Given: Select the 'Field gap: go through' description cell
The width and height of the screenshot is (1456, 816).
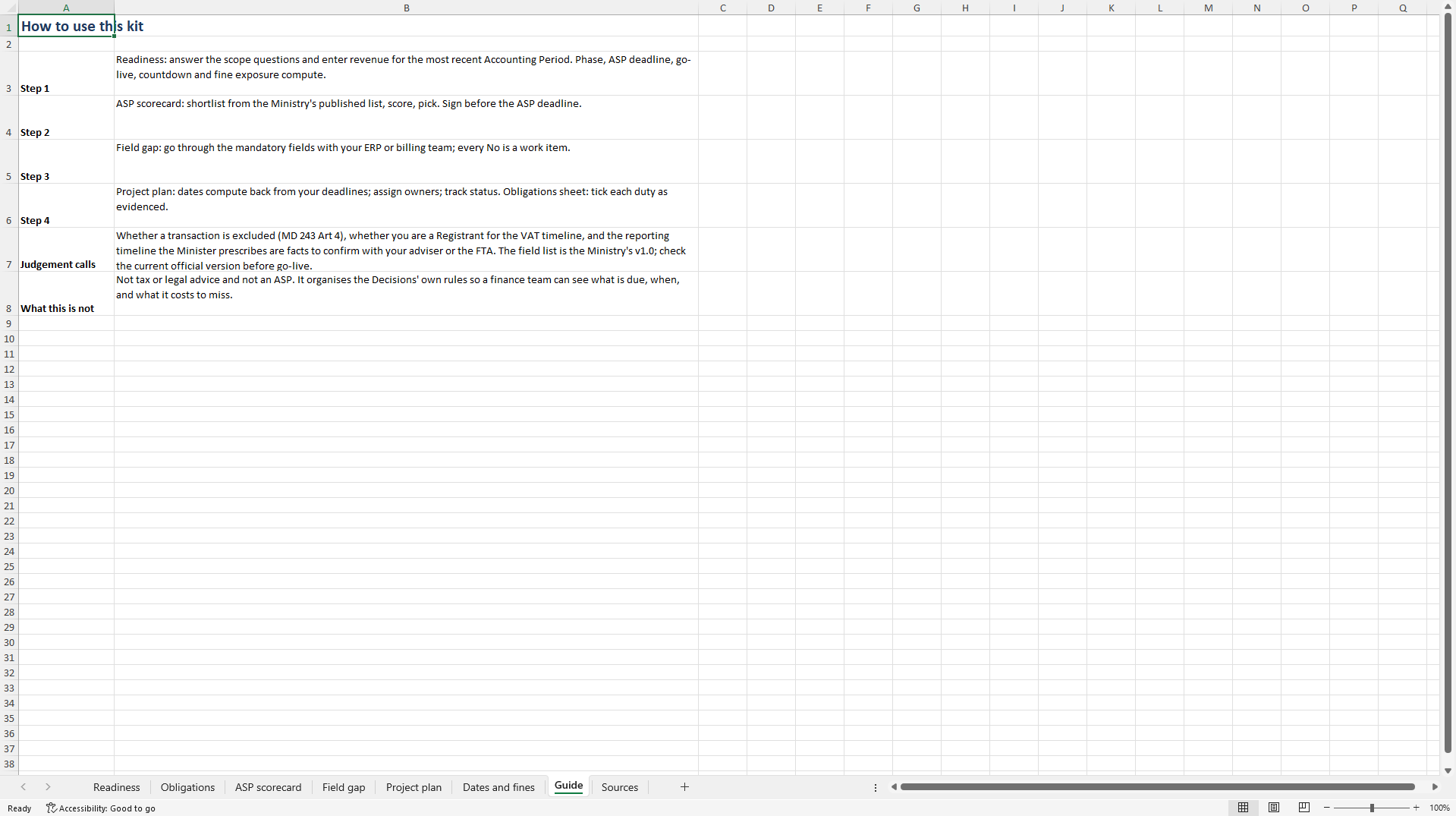Looking at the screenshot, I should click(x=407, y=162).
